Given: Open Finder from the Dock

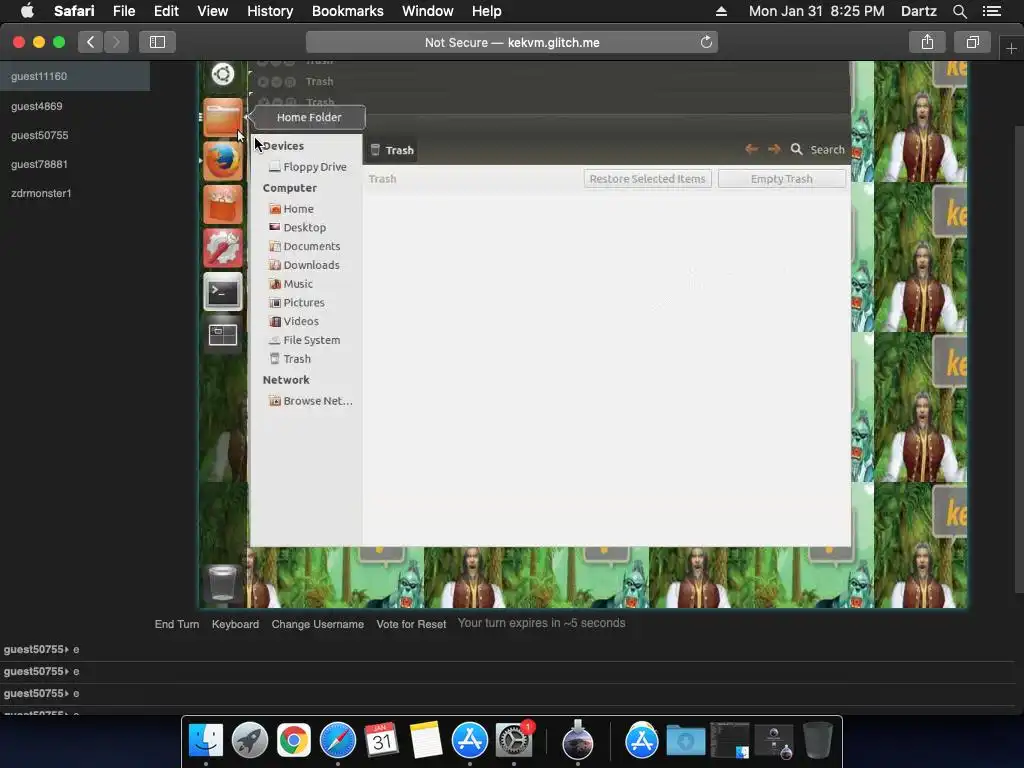Looking at the screenshot, I should pos(206,741).
